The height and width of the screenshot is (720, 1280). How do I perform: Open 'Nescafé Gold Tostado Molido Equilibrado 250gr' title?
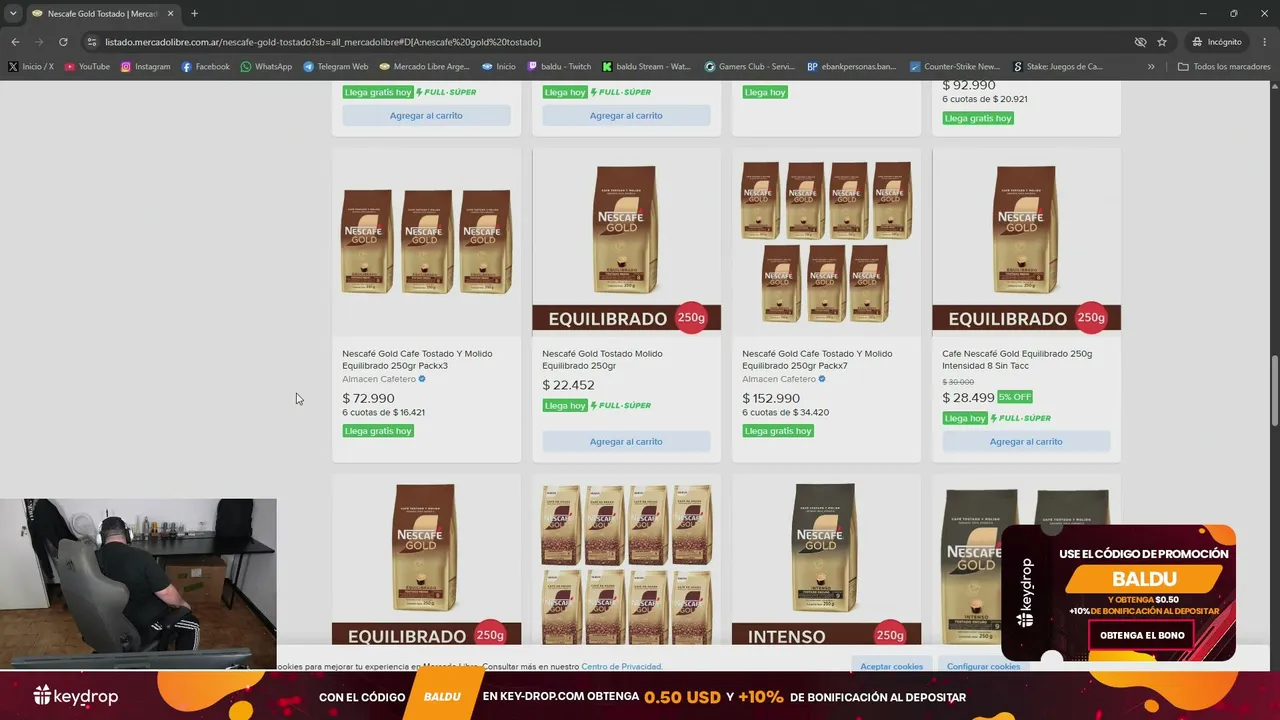coord(602,359)
